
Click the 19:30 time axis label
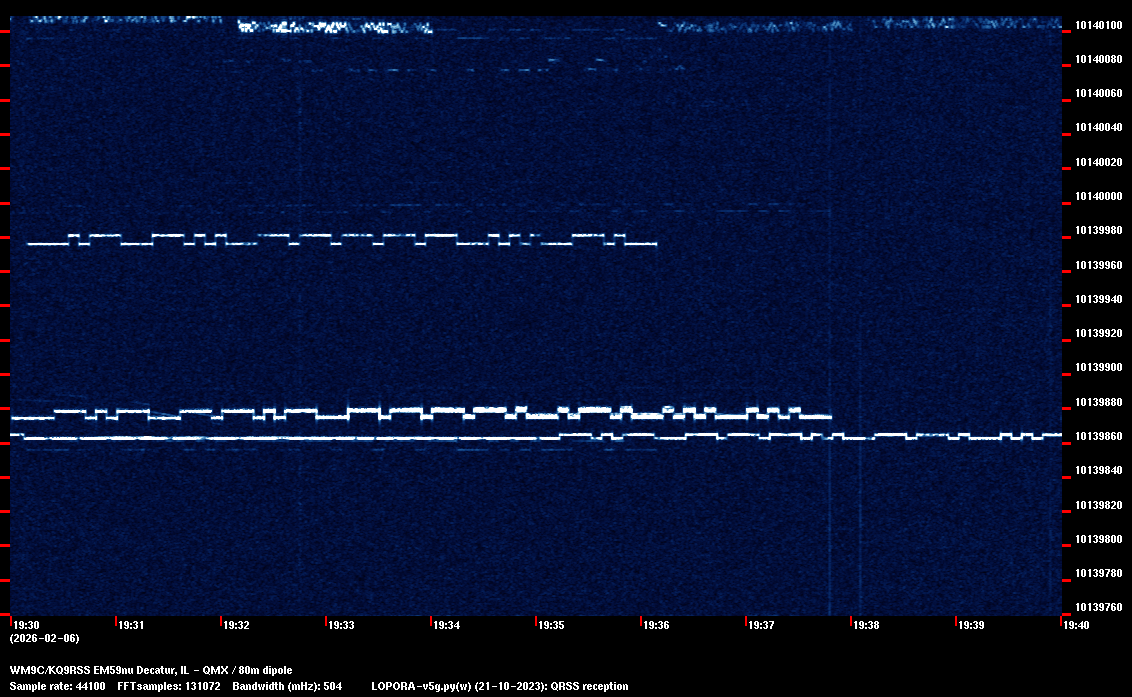pyautogui.click(x=26, y=625)
